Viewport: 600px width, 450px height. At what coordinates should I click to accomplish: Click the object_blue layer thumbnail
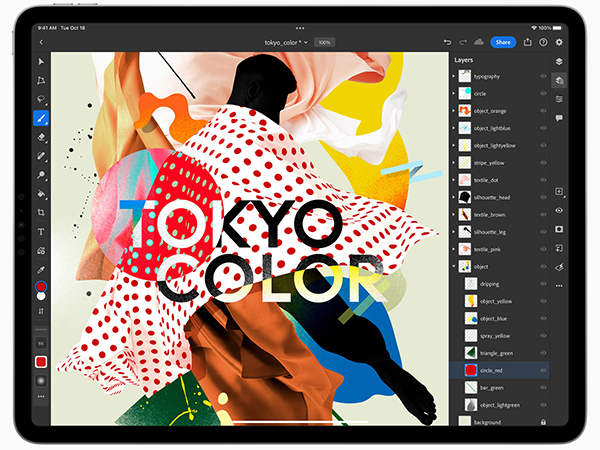[x=471, y=318]
